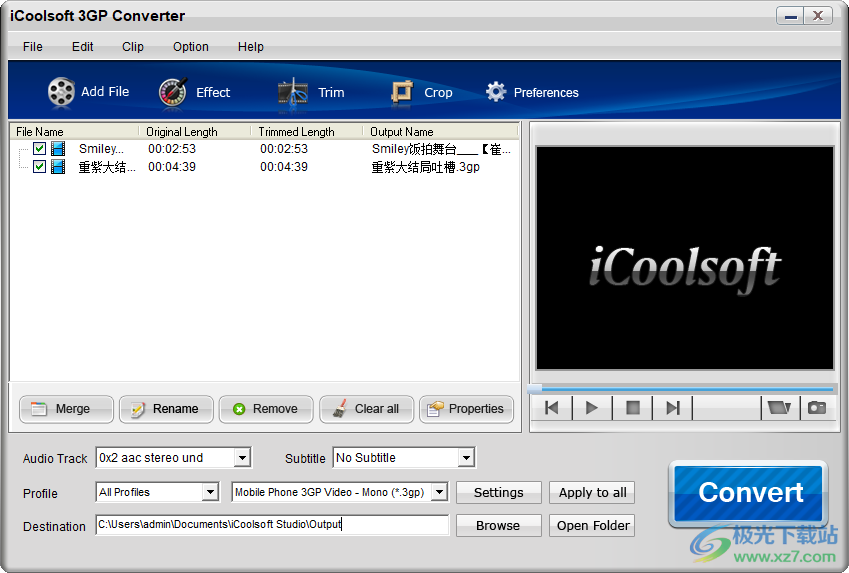Uncheck the 重紫大结 file checkbox

[x=39, y=166]
